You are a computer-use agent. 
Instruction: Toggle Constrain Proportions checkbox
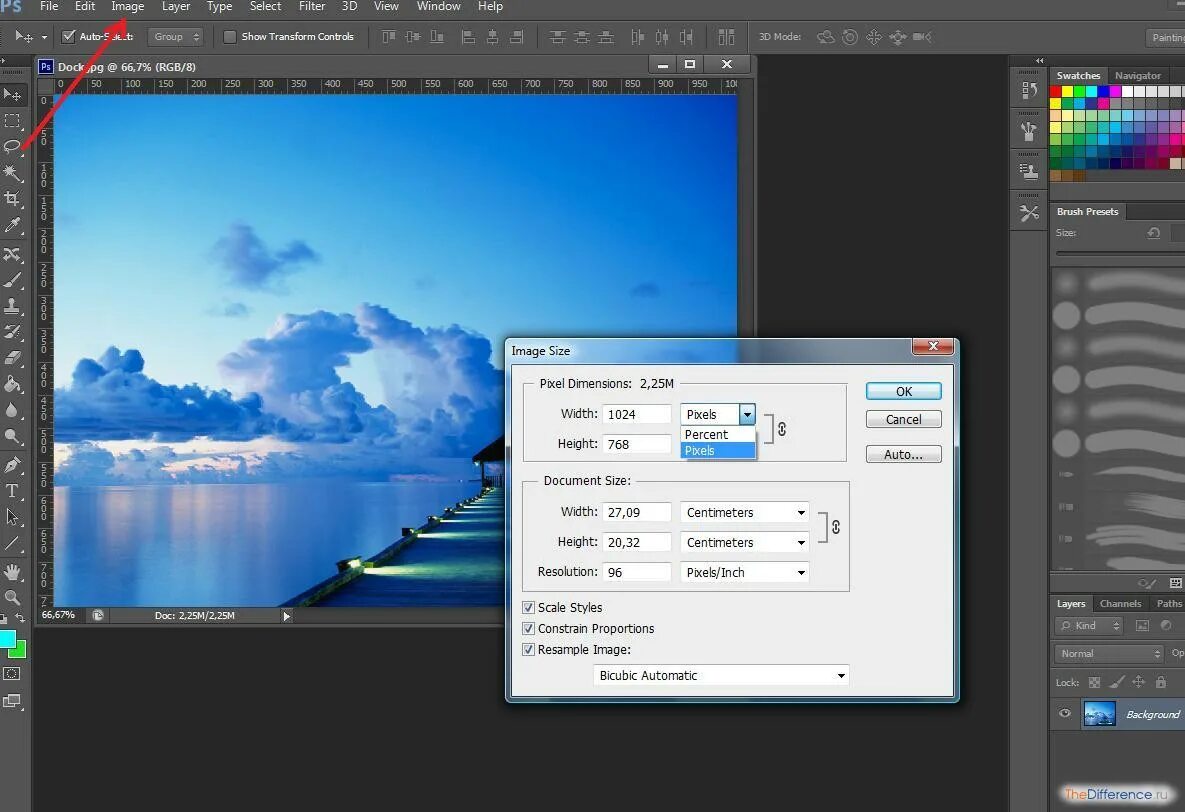click(x=528, y=628)
